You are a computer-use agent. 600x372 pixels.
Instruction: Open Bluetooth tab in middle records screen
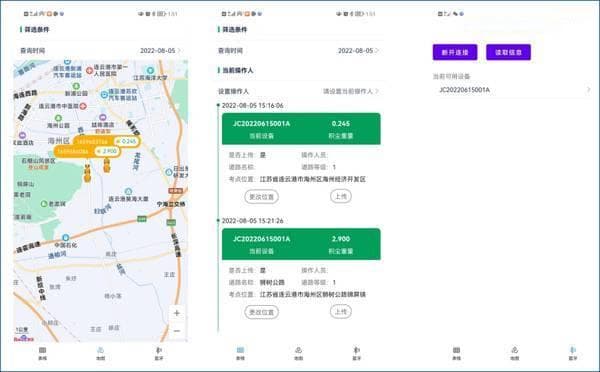point(357,354)
